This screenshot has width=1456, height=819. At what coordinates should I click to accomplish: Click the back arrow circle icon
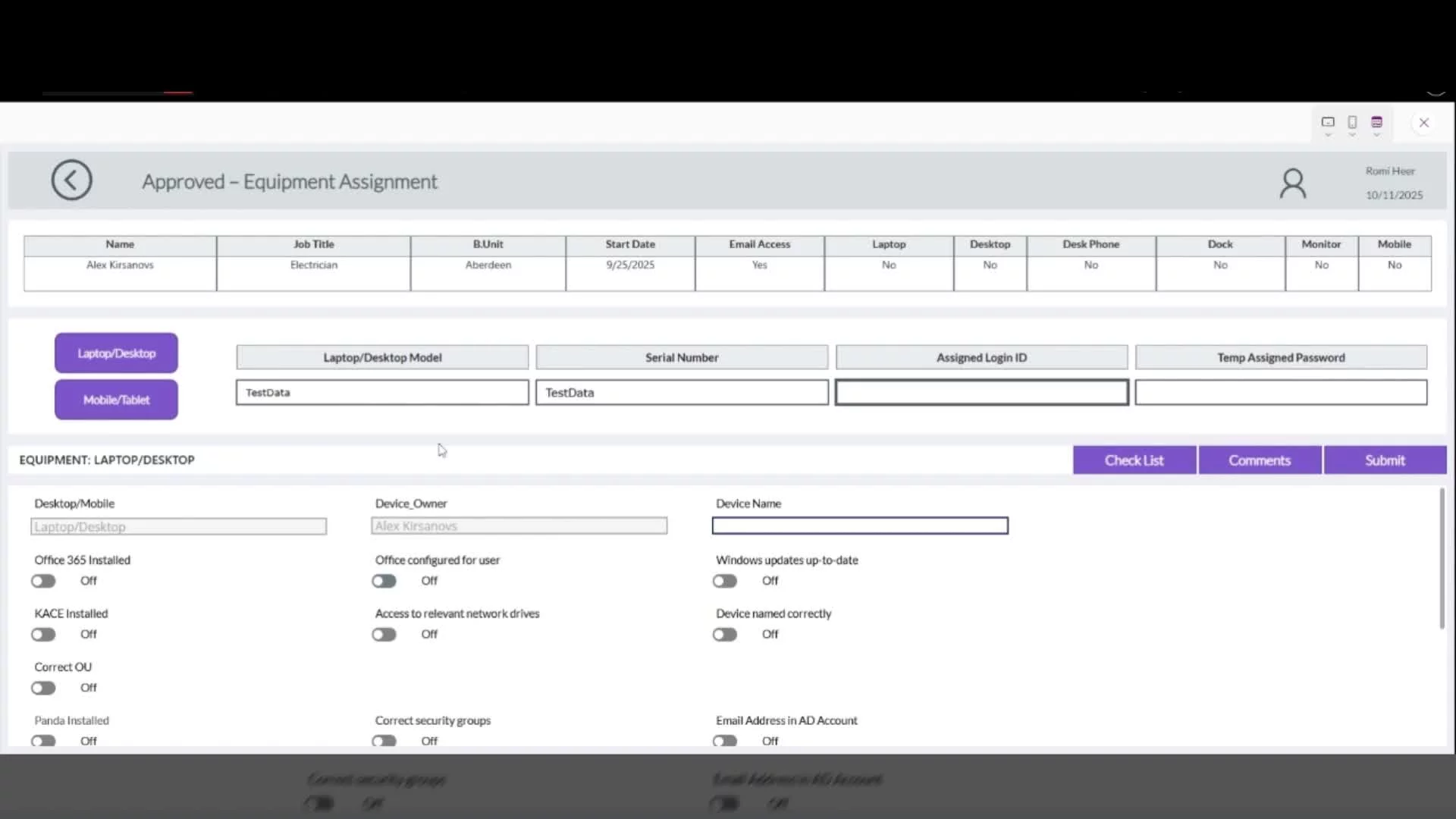click(x=71, y=180)
